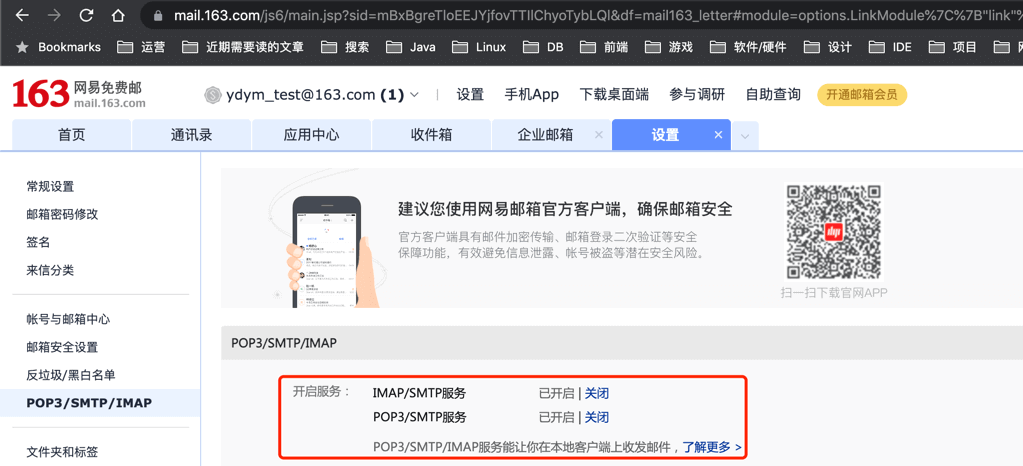Expand the tab overflow dropdown arrow
The height and width of the screenshot is (466, 1023).
coord(746,136)
